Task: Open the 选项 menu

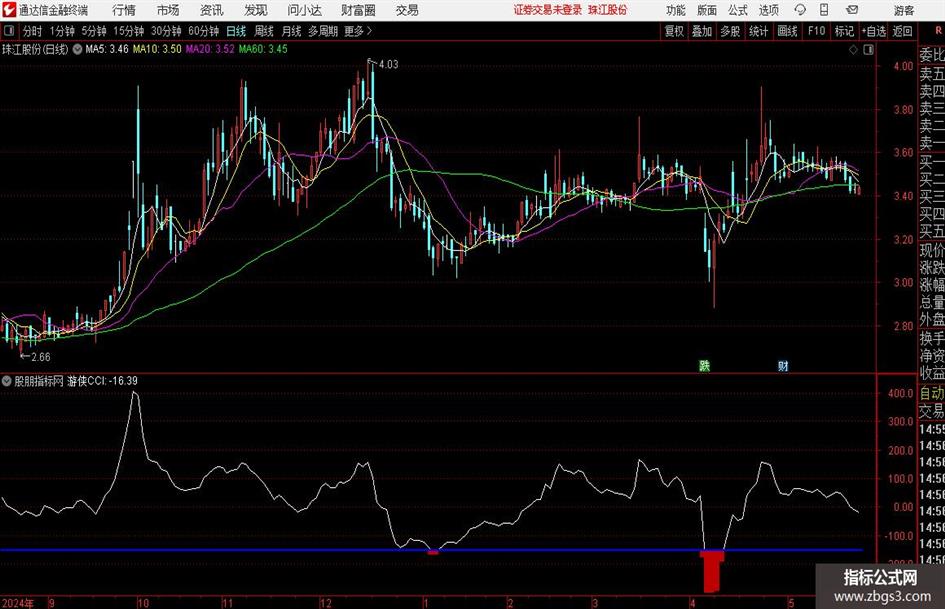Action: click(x=769, y=10)
